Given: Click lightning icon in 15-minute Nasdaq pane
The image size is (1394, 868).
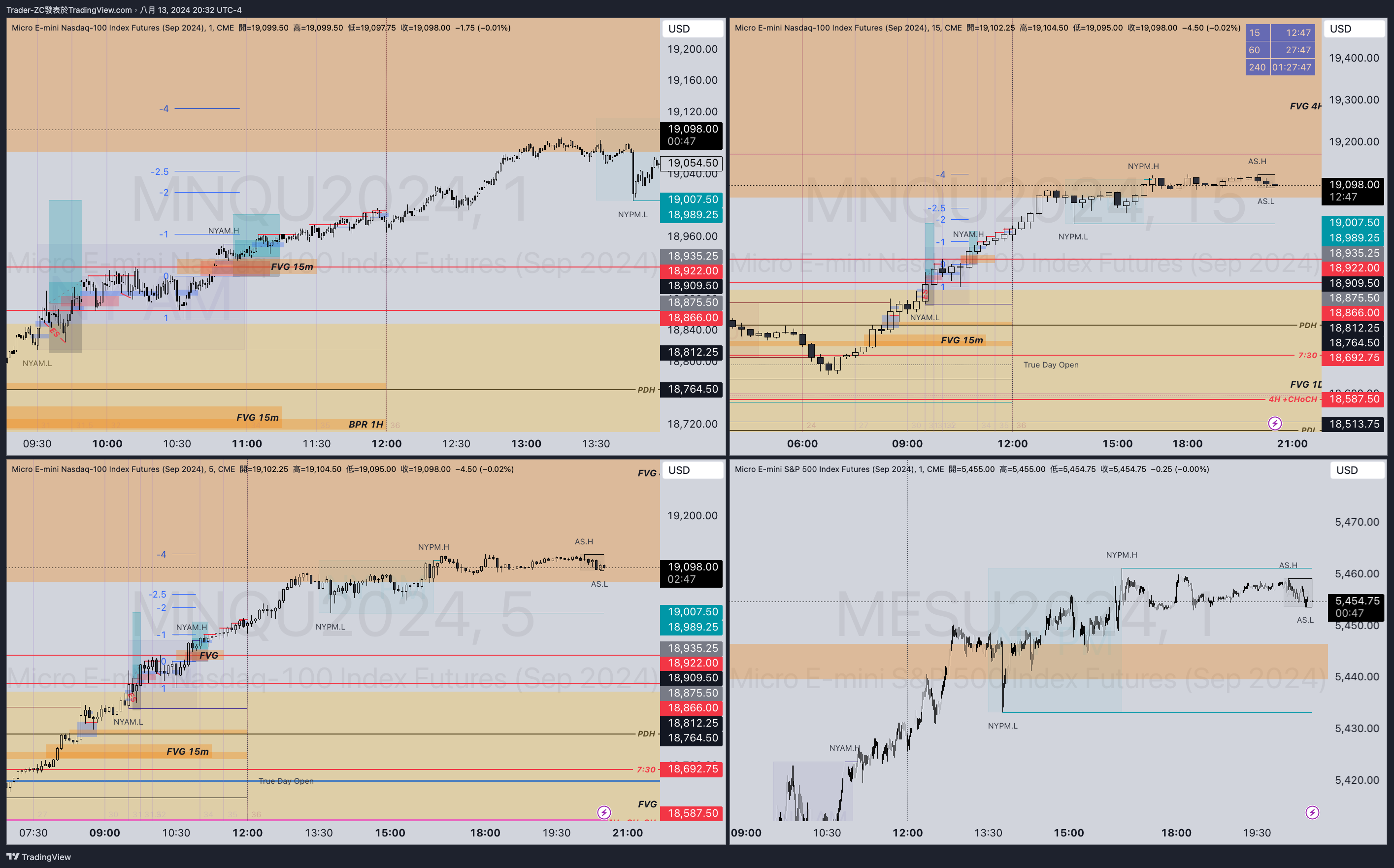Looking at the screenshot, I should click(x=1275, y=424).
